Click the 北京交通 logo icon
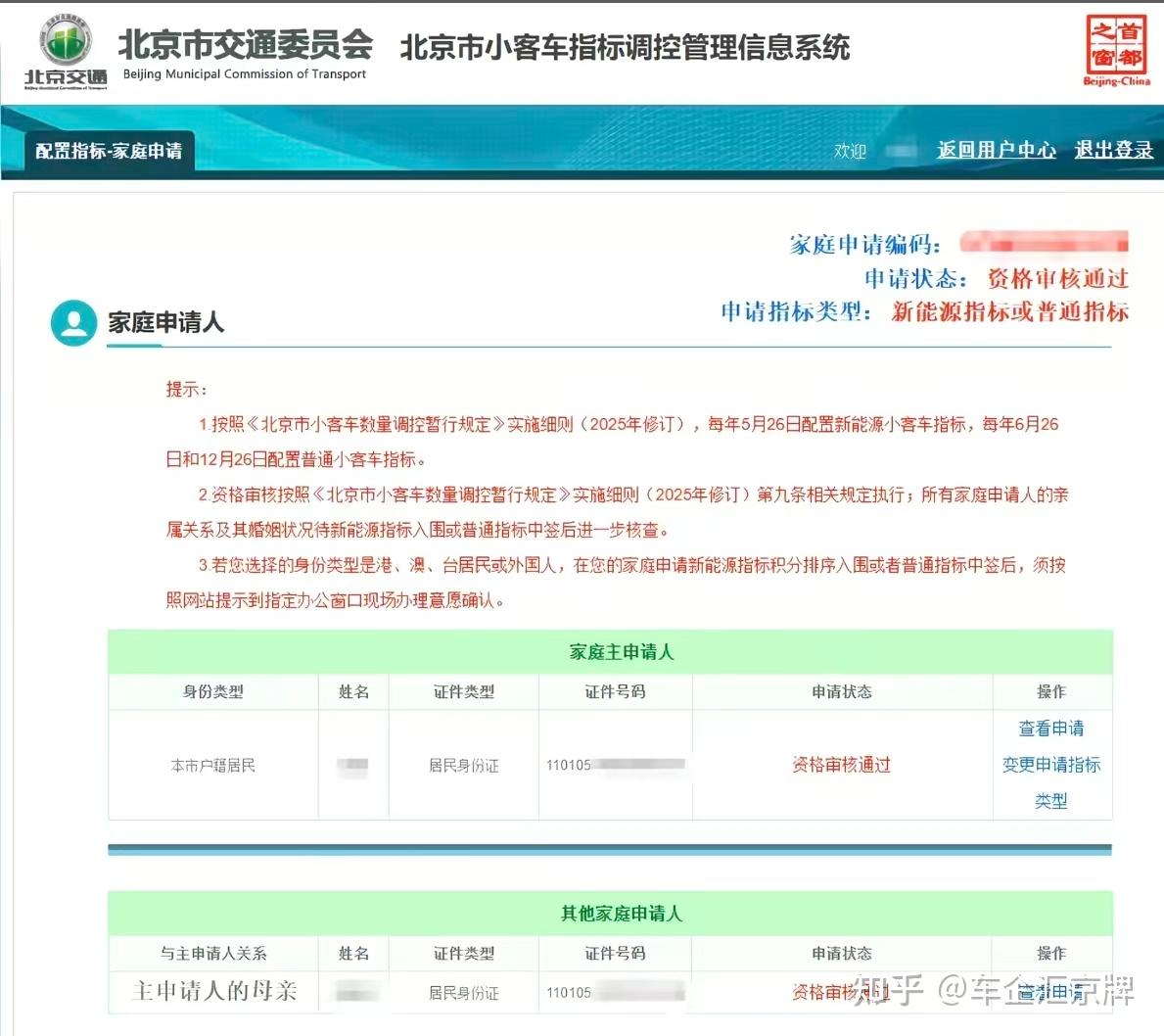Viewport: 1164px width, 1036px height. pyautogui.click(x=66, y=52)
